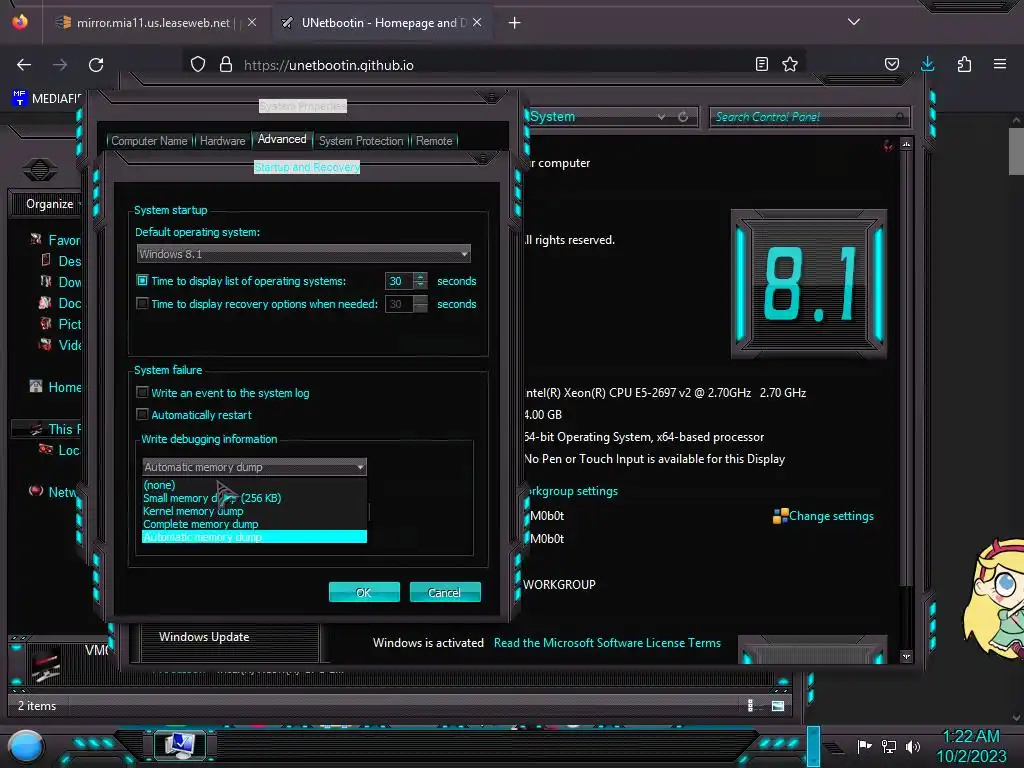This screenshot has width=1024, height=768.
Task: Choose Kernel memory dump option
Action: 255,511
